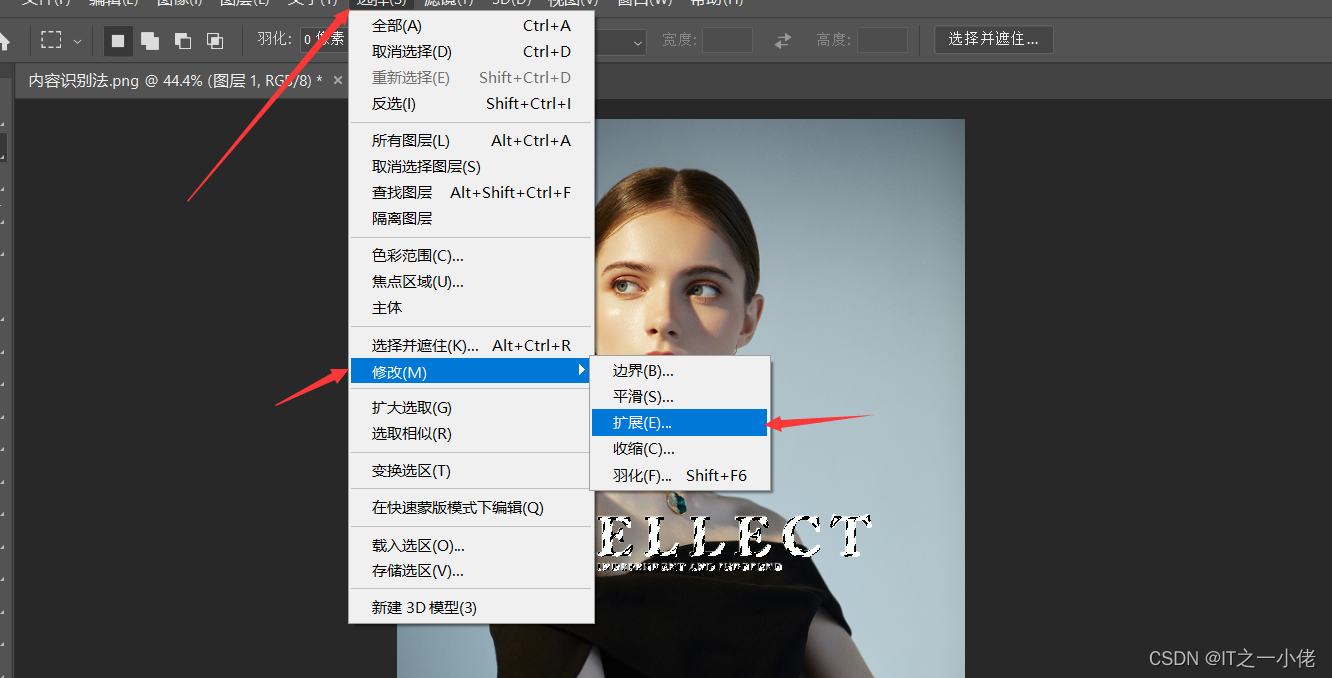Choose 变换选区(T) to transform the selection
1332x678 pixels.
(471, 471)
